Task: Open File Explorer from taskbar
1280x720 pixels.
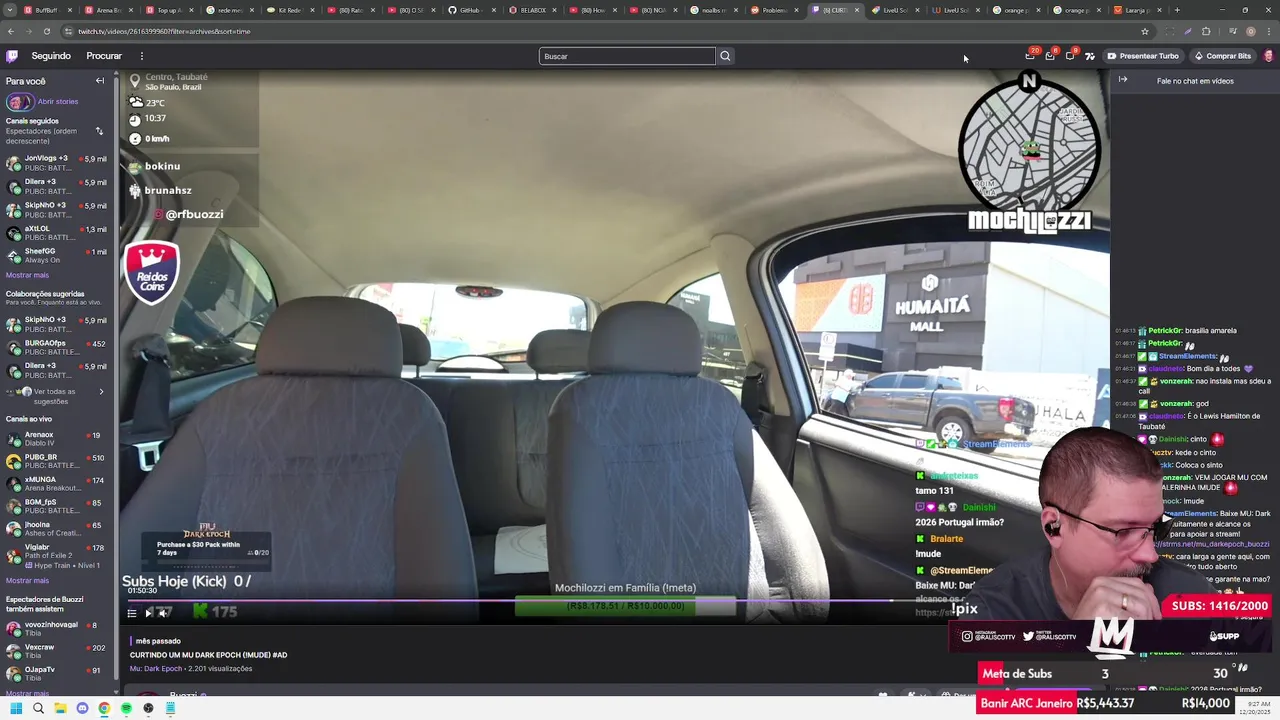Action: [x=60, y=708]
